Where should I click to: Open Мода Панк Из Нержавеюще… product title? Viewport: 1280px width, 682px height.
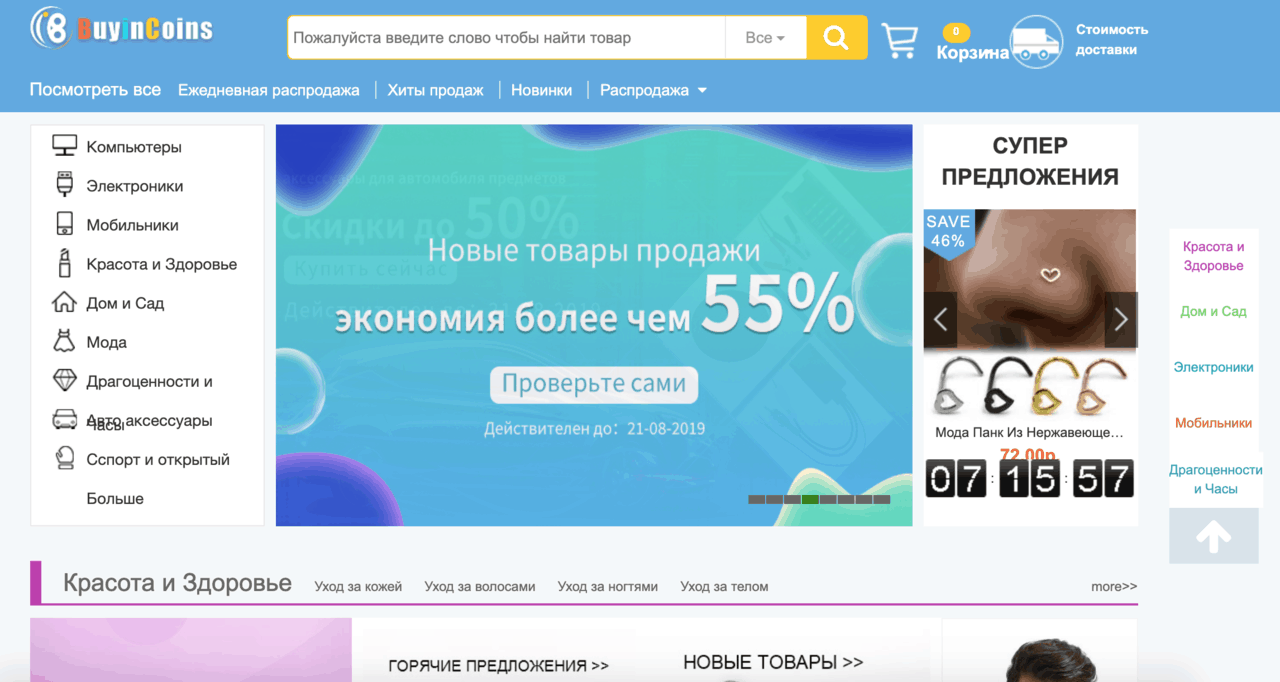1029,433
